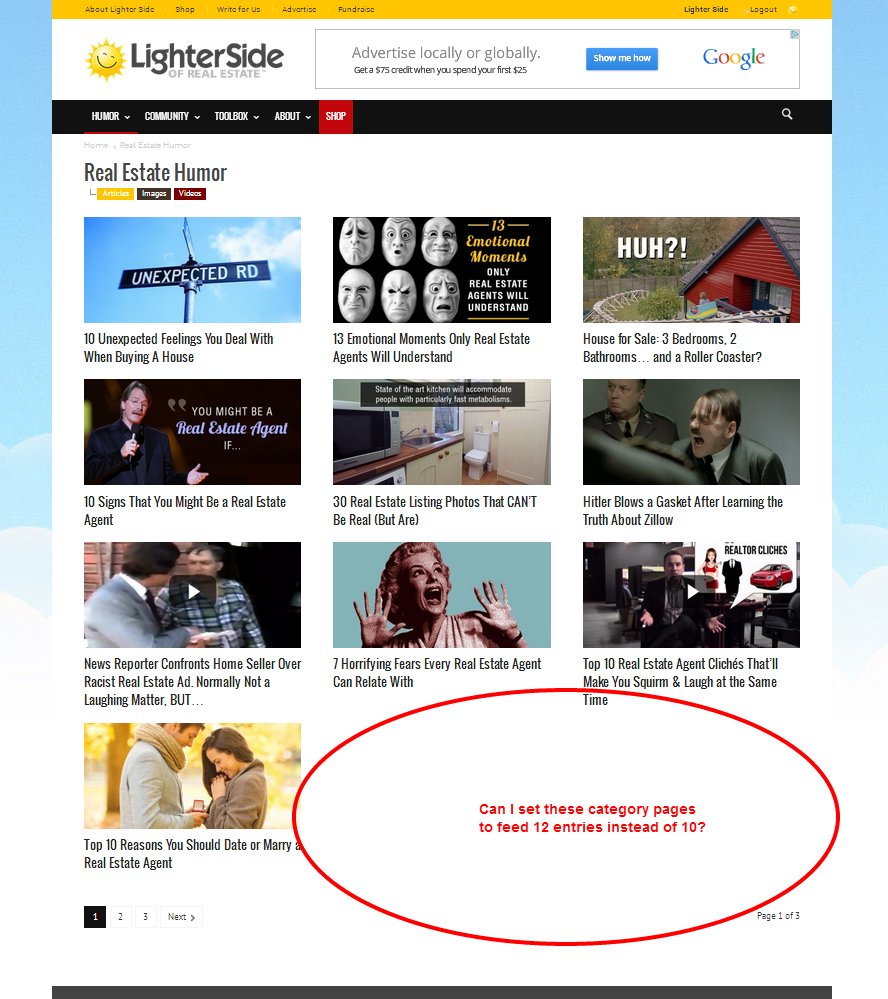Click the Google logo in the ad
This screenshot has height=999, width=888.
[x=734, y=58]
